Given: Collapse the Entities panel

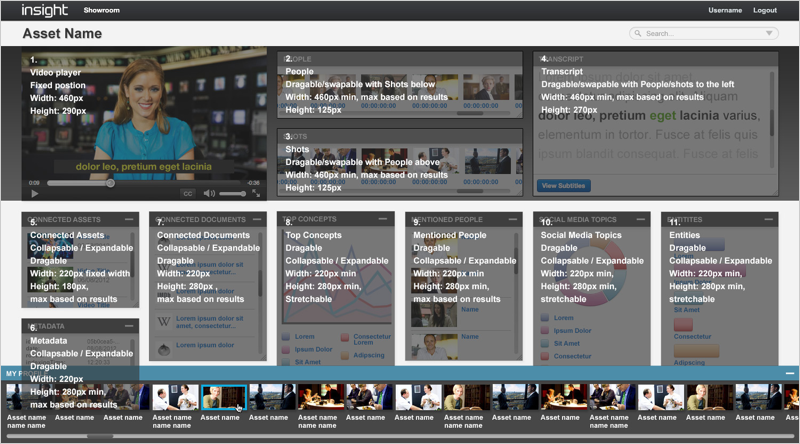Looking at the screenshot, I should click(x=769, y=219).
